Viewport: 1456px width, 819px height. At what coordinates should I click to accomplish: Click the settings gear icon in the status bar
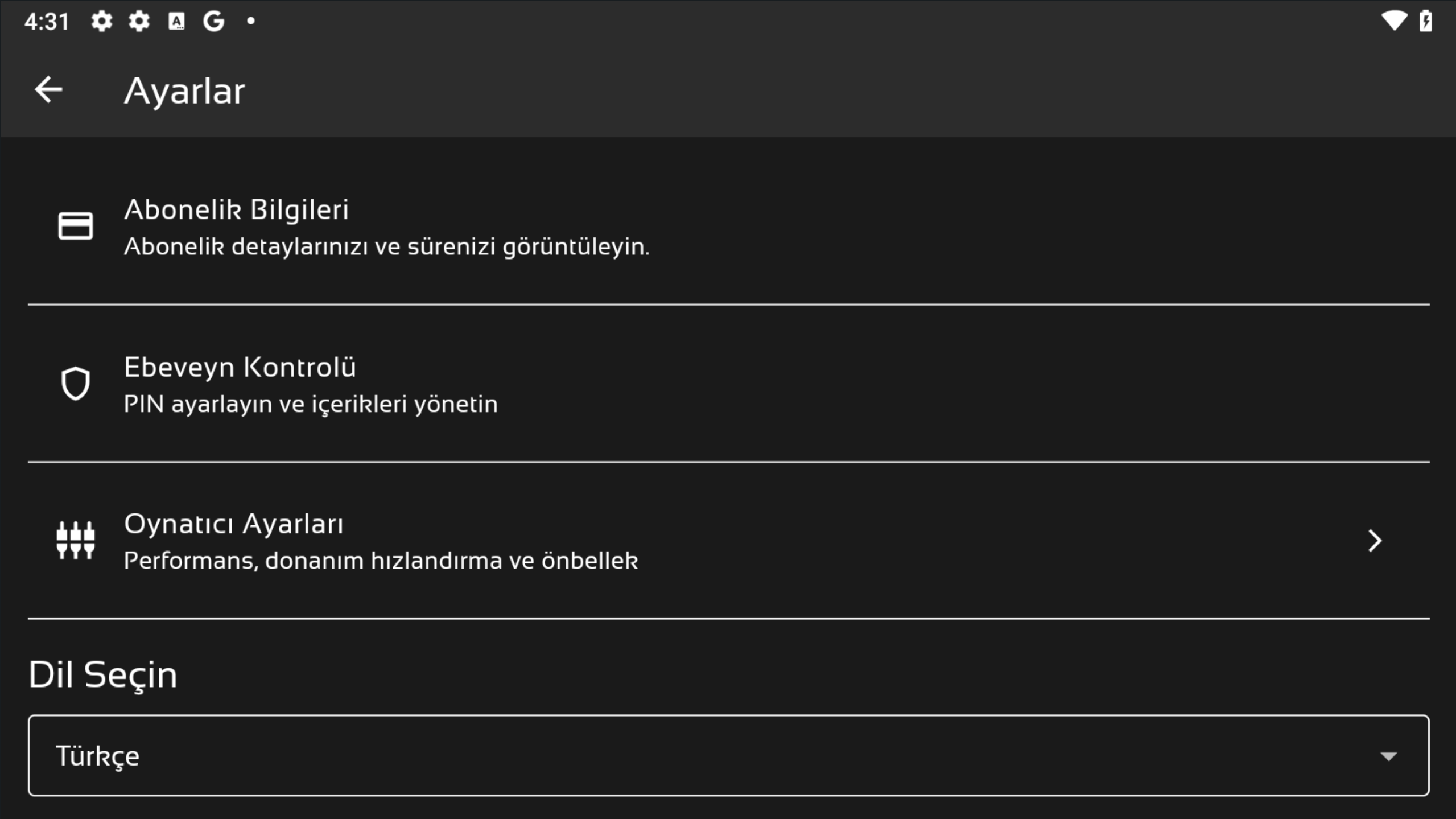102,20
